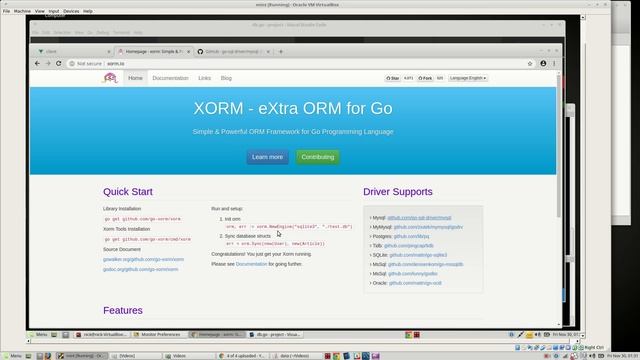Click the Quick Start heading

click(x=128, y=192)
